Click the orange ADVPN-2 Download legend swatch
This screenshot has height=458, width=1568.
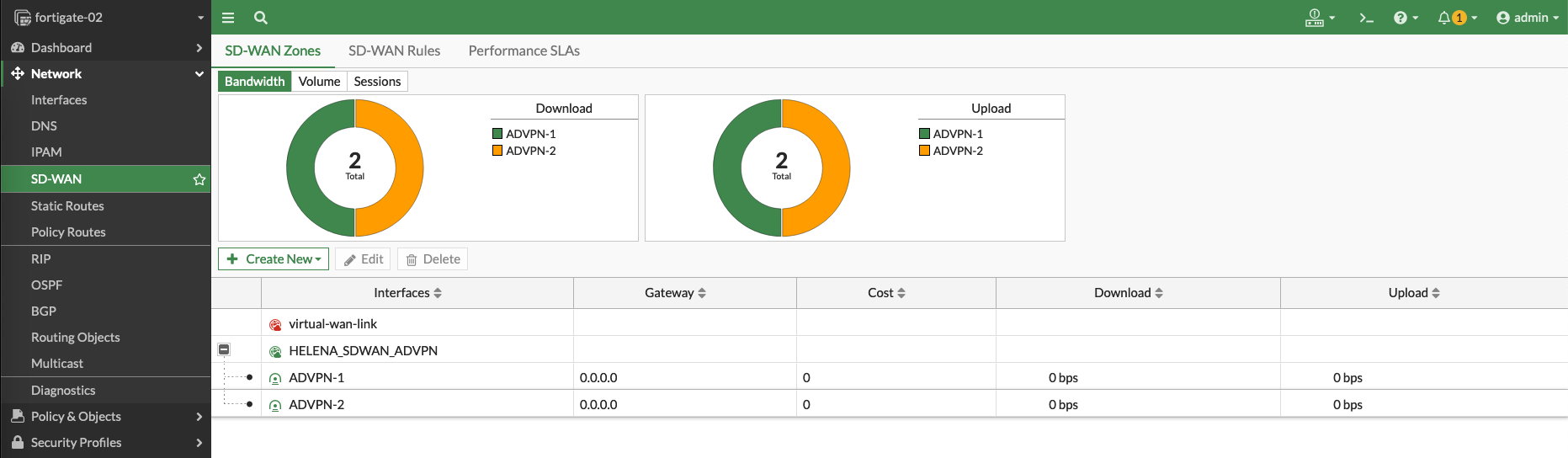coord(497,151)
